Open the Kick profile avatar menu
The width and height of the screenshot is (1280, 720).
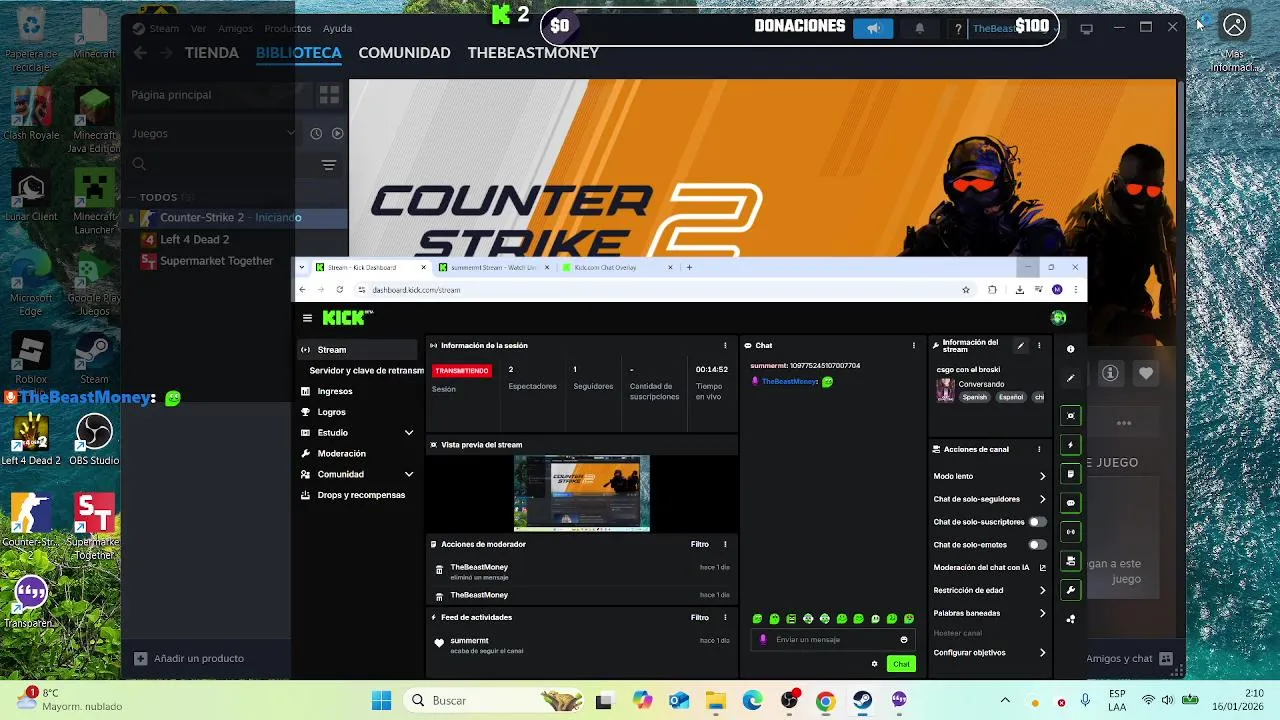[x=1058, y=318]
